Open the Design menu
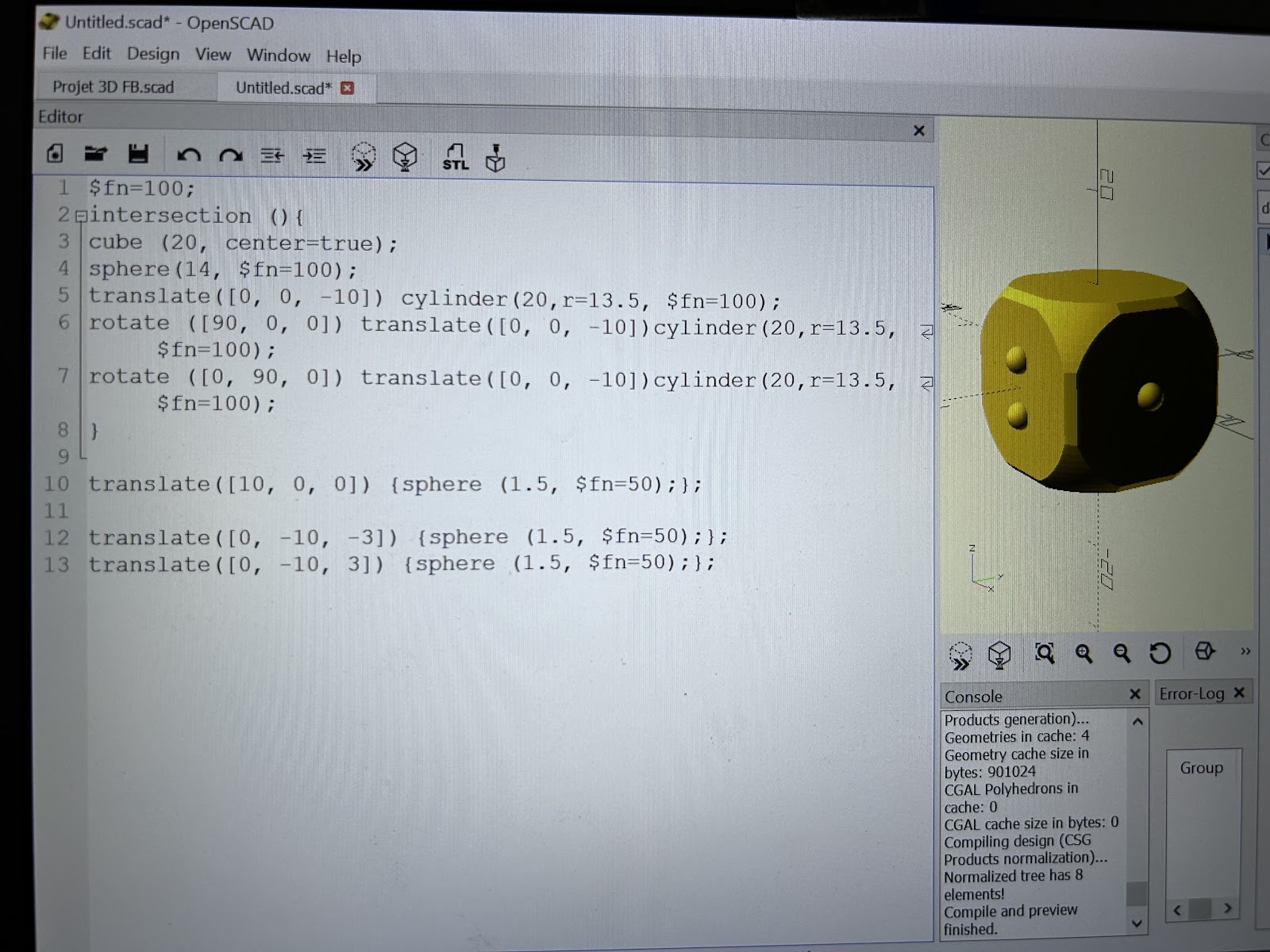The height and width of the screenshot is (952, 1270). (153, 54)
